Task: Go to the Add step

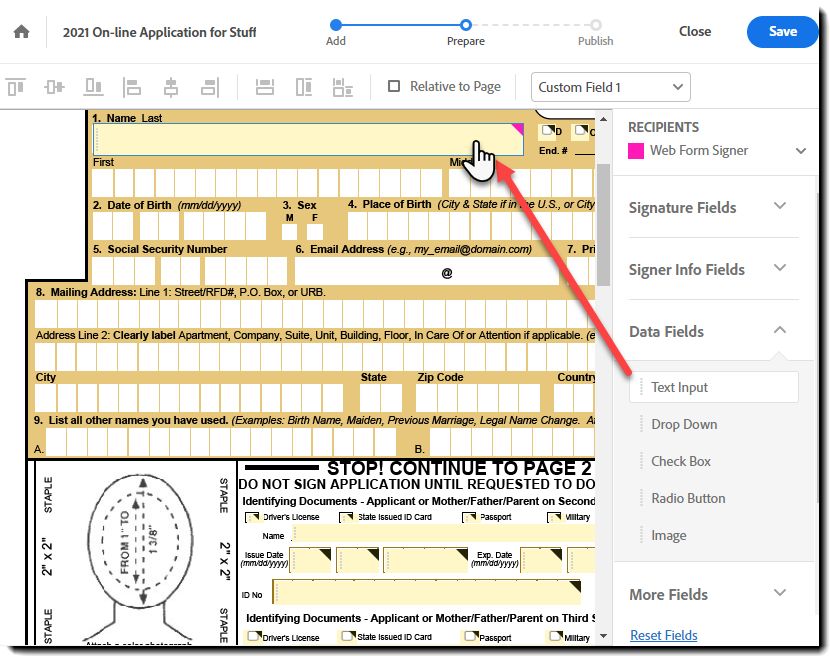Action: (336, 32)
